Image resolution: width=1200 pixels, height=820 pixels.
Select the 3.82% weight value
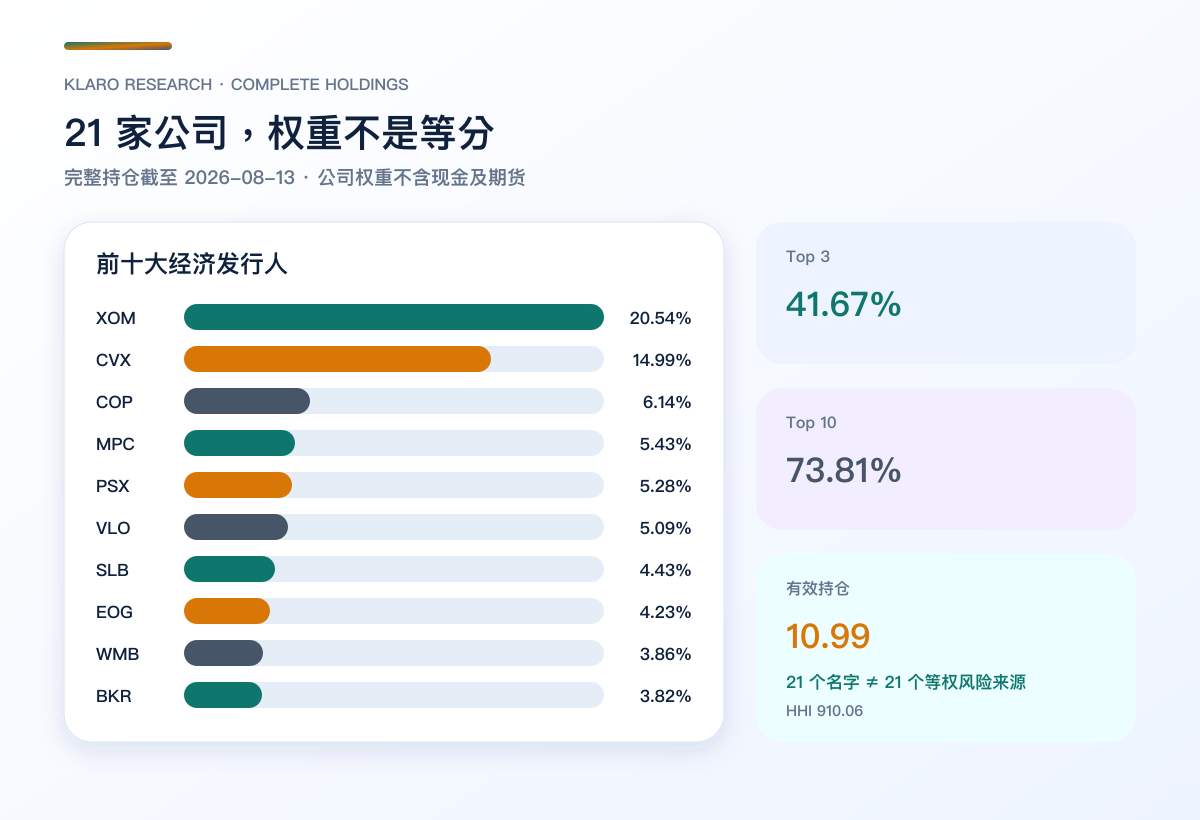point(666,696)
